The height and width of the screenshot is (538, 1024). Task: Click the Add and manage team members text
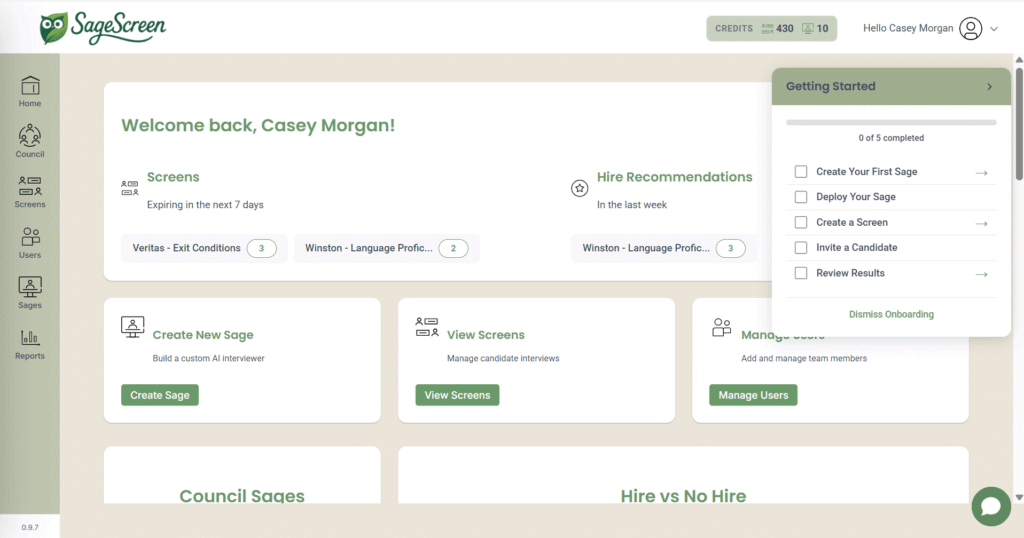pos(804,358)
